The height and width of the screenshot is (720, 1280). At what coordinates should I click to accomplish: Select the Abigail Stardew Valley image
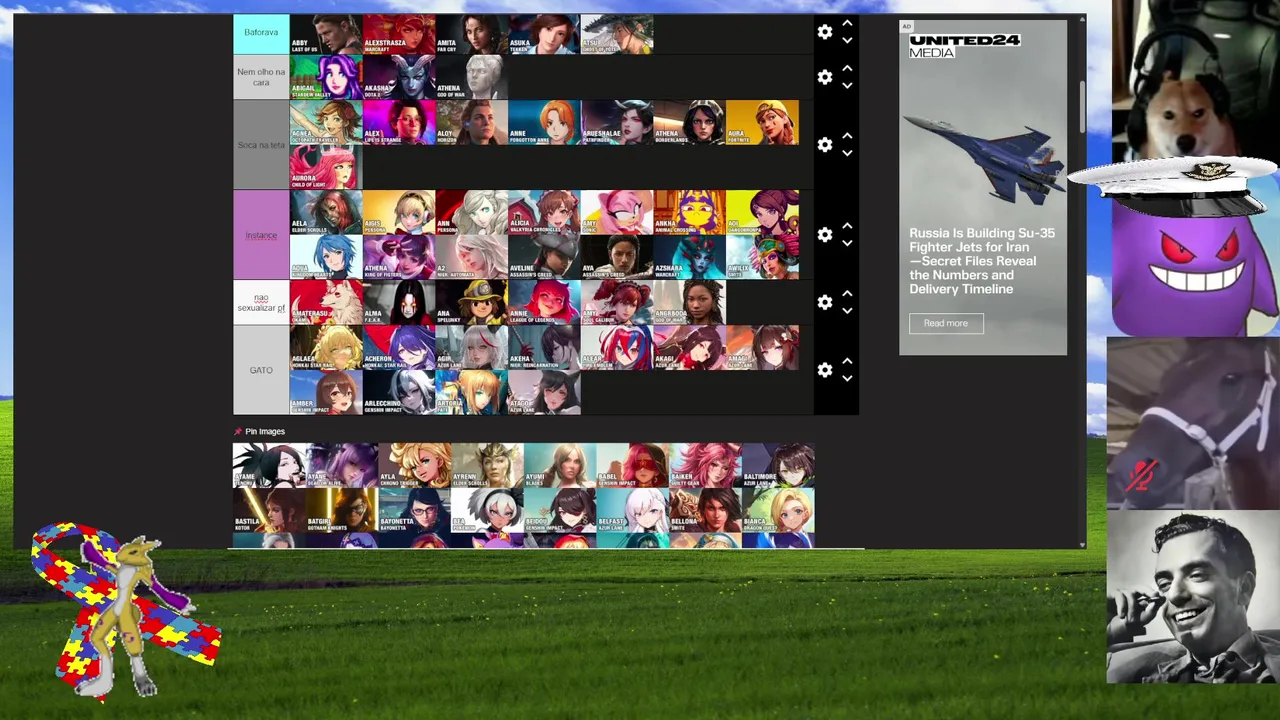(x=326, y=77)
